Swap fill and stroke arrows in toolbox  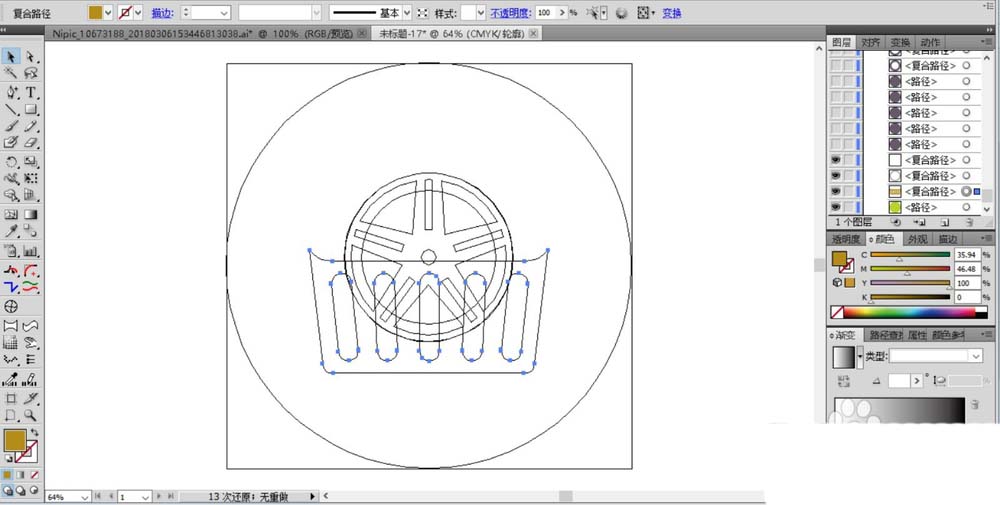coord(34,433)
